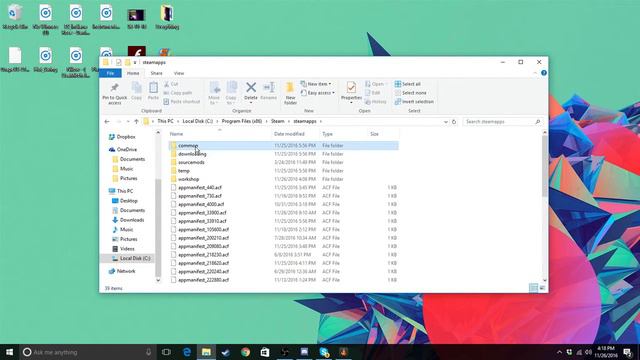The height and width of the screenshot is (360, 640).
Task: Open Steam from taskbar
Action: (x=226, y=352)
